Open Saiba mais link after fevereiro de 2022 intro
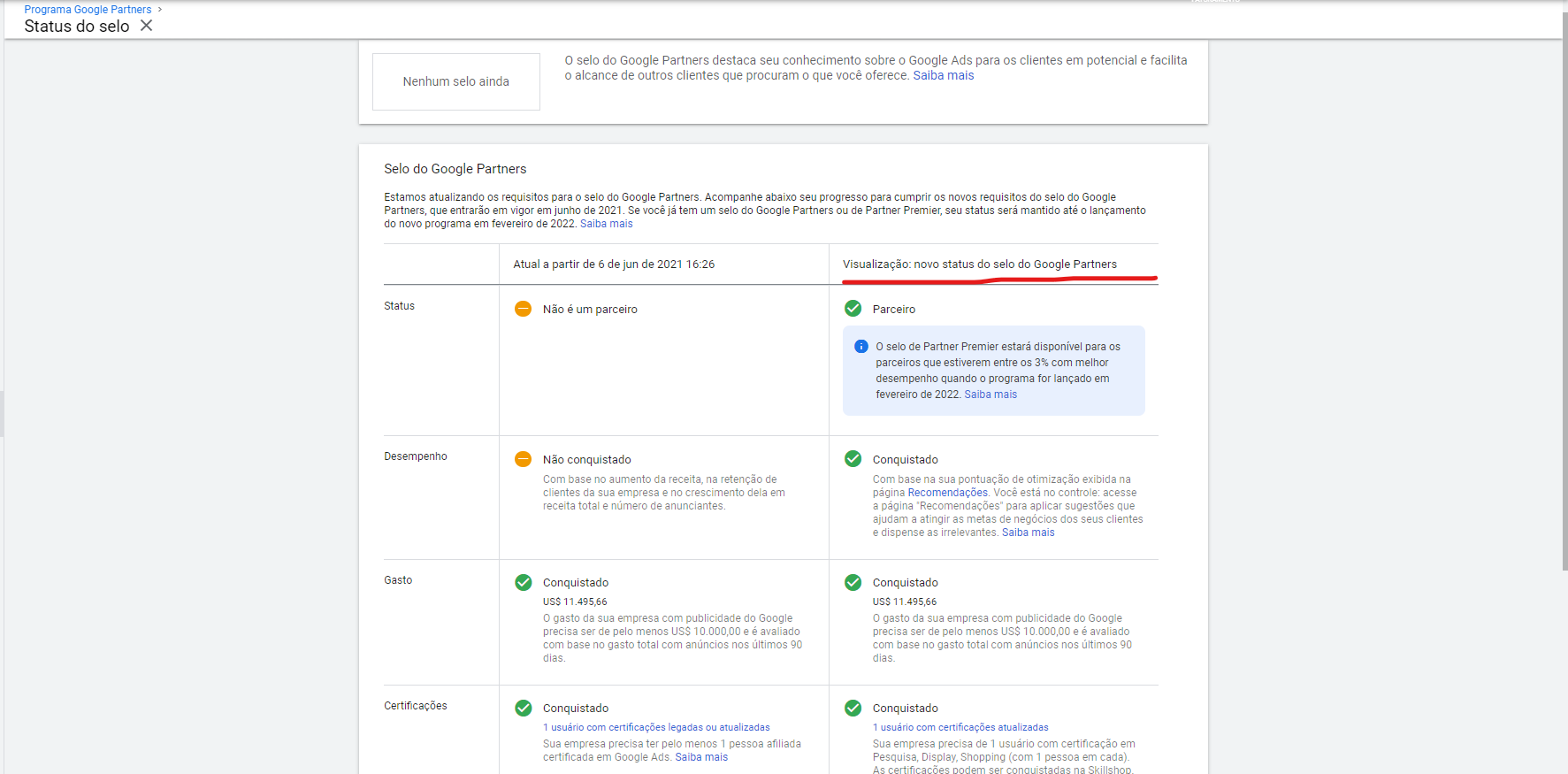This screenshot has height=774, width=1568. 607,224
